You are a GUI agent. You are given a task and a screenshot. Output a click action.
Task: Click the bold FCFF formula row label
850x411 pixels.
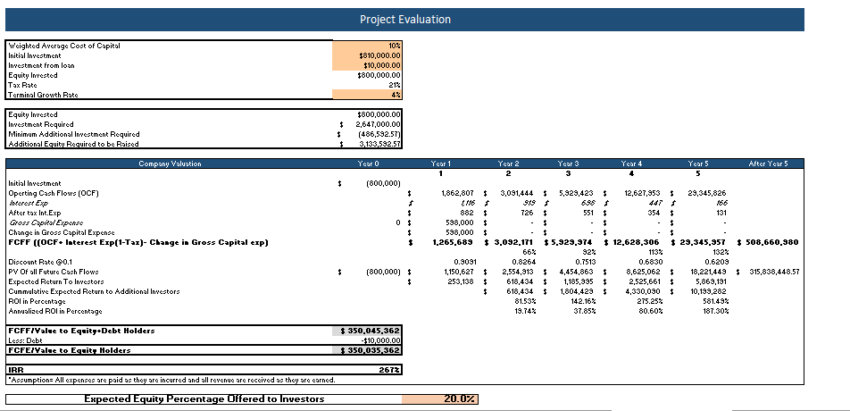pos(138,242)
